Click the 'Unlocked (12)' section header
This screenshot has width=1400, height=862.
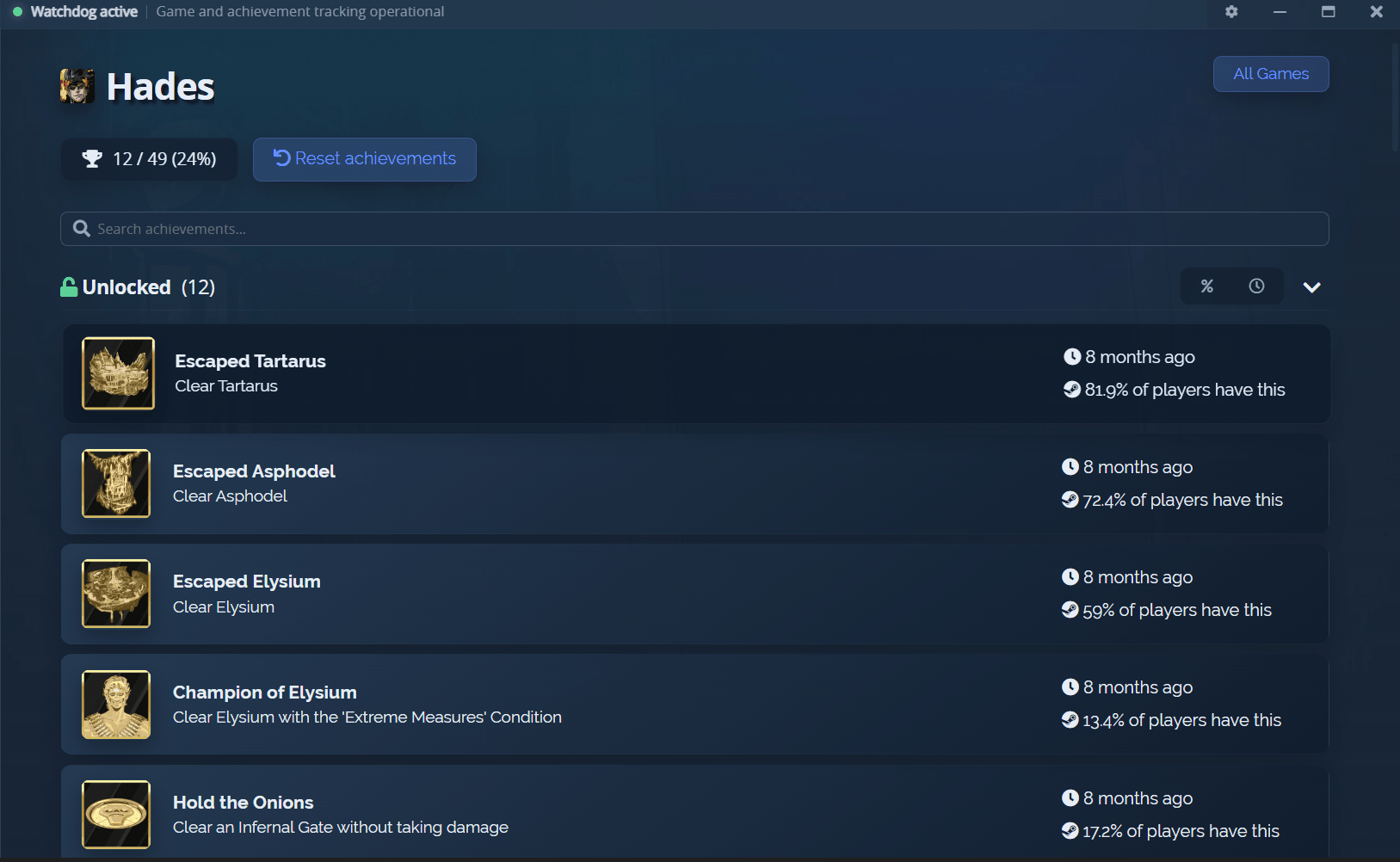(x=138, y=287)
